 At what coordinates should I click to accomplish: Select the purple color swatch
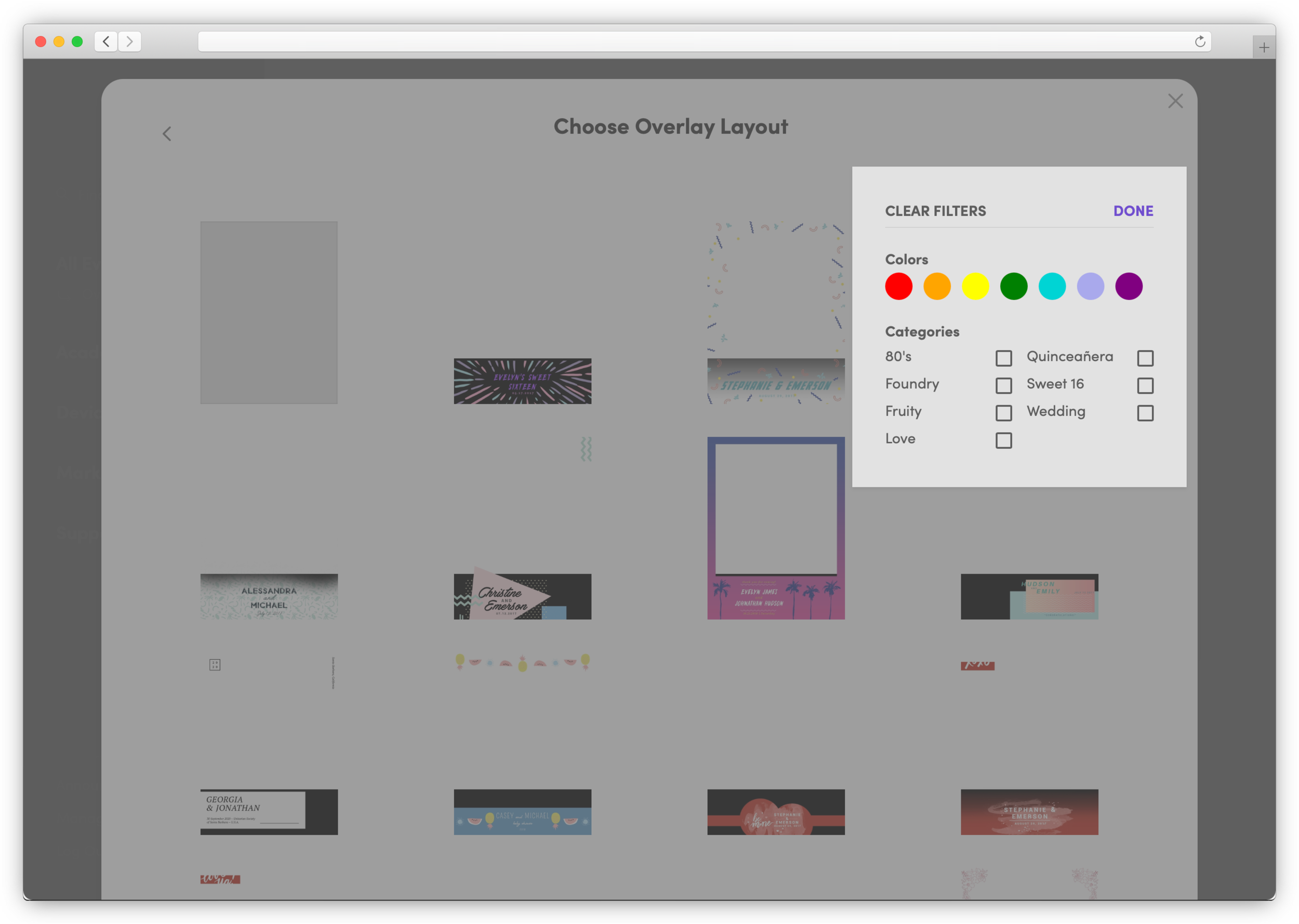(x=1129, y=286)
